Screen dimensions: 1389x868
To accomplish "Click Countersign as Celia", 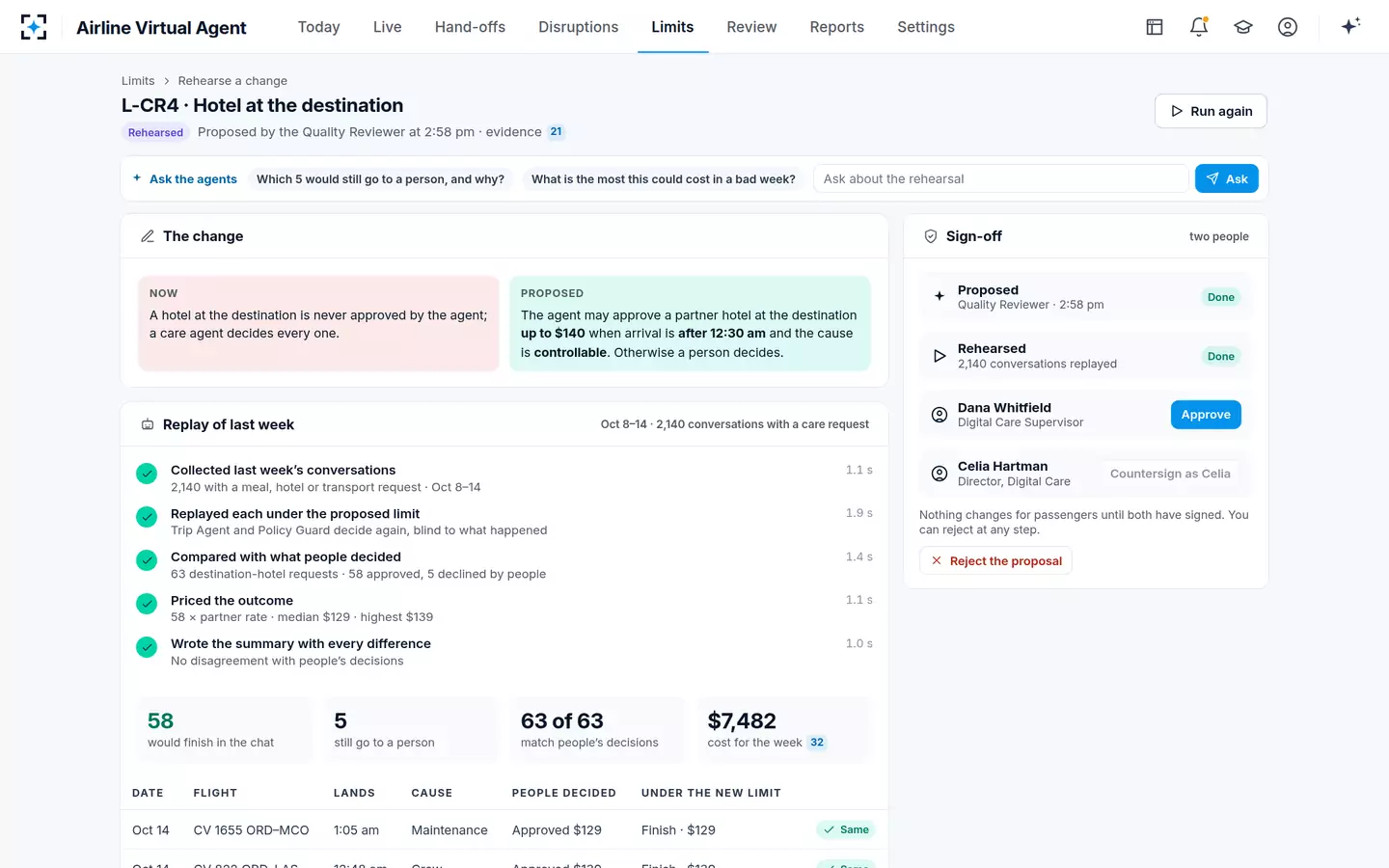I will tap(1170, 474).
